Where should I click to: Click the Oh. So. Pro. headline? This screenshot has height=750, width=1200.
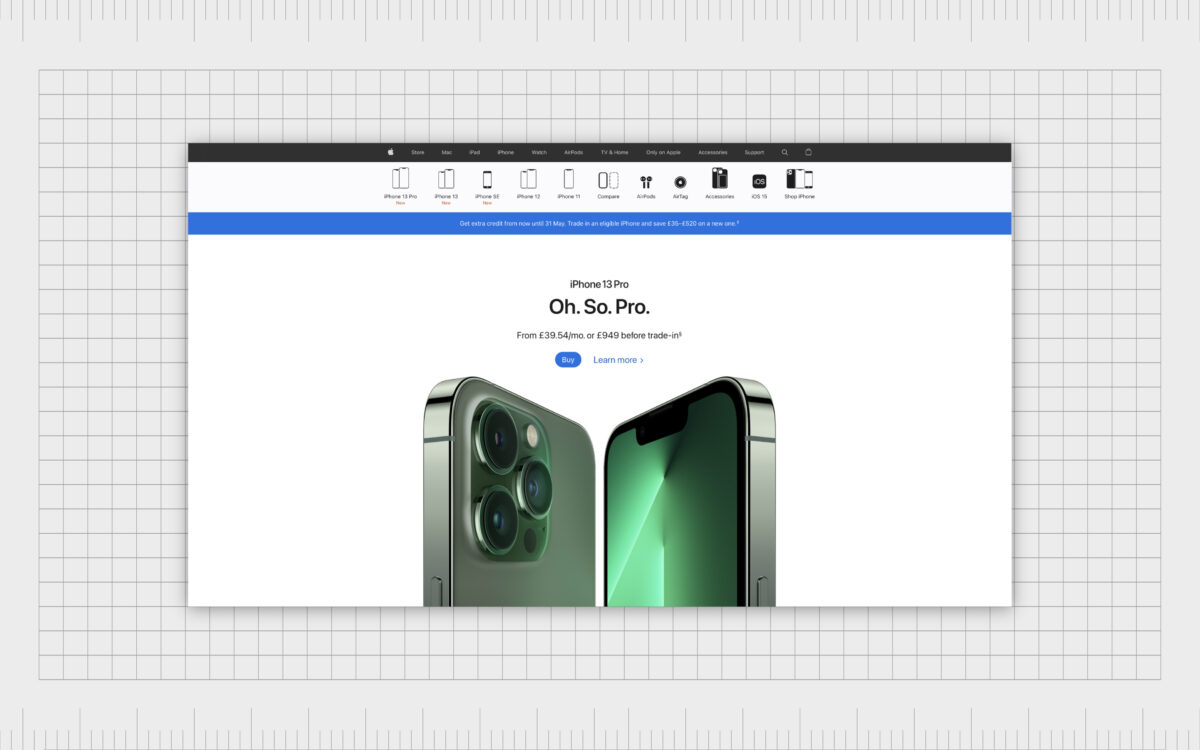[x=599, y=307]
